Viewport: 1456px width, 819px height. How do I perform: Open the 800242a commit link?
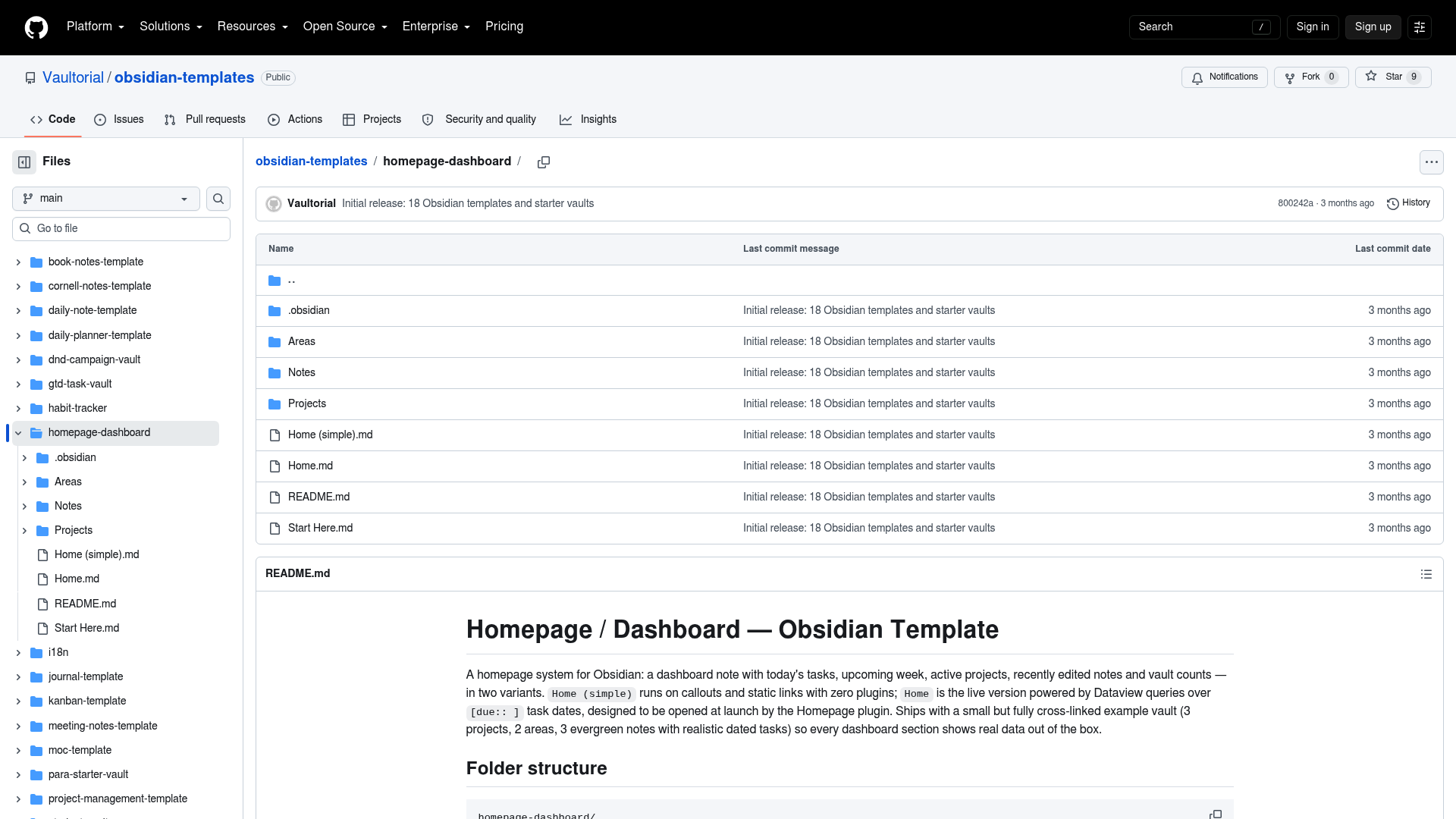[x=1295, y=203]
